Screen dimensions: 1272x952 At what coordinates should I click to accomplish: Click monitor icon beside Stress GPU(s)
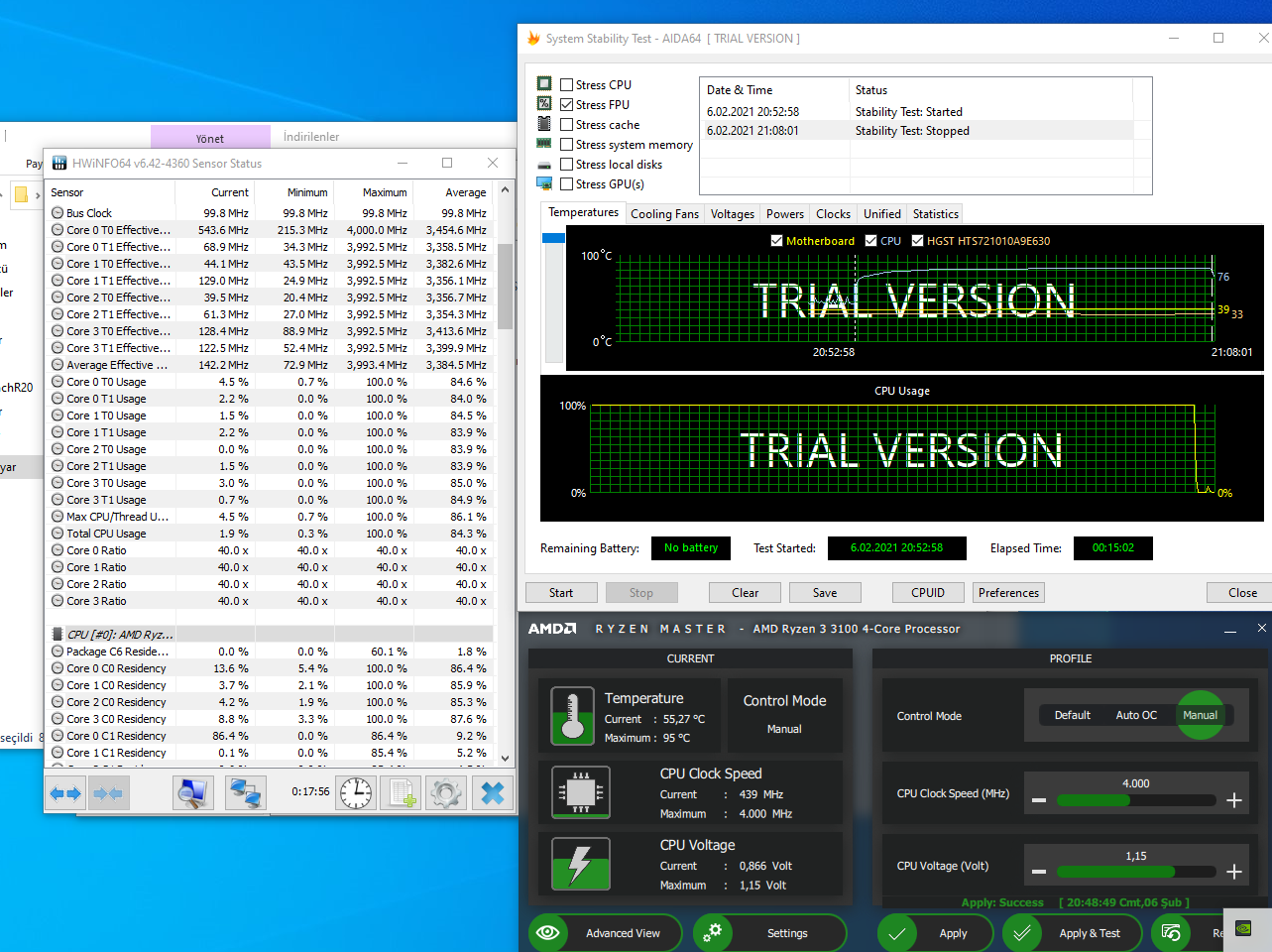pos(544,183)
